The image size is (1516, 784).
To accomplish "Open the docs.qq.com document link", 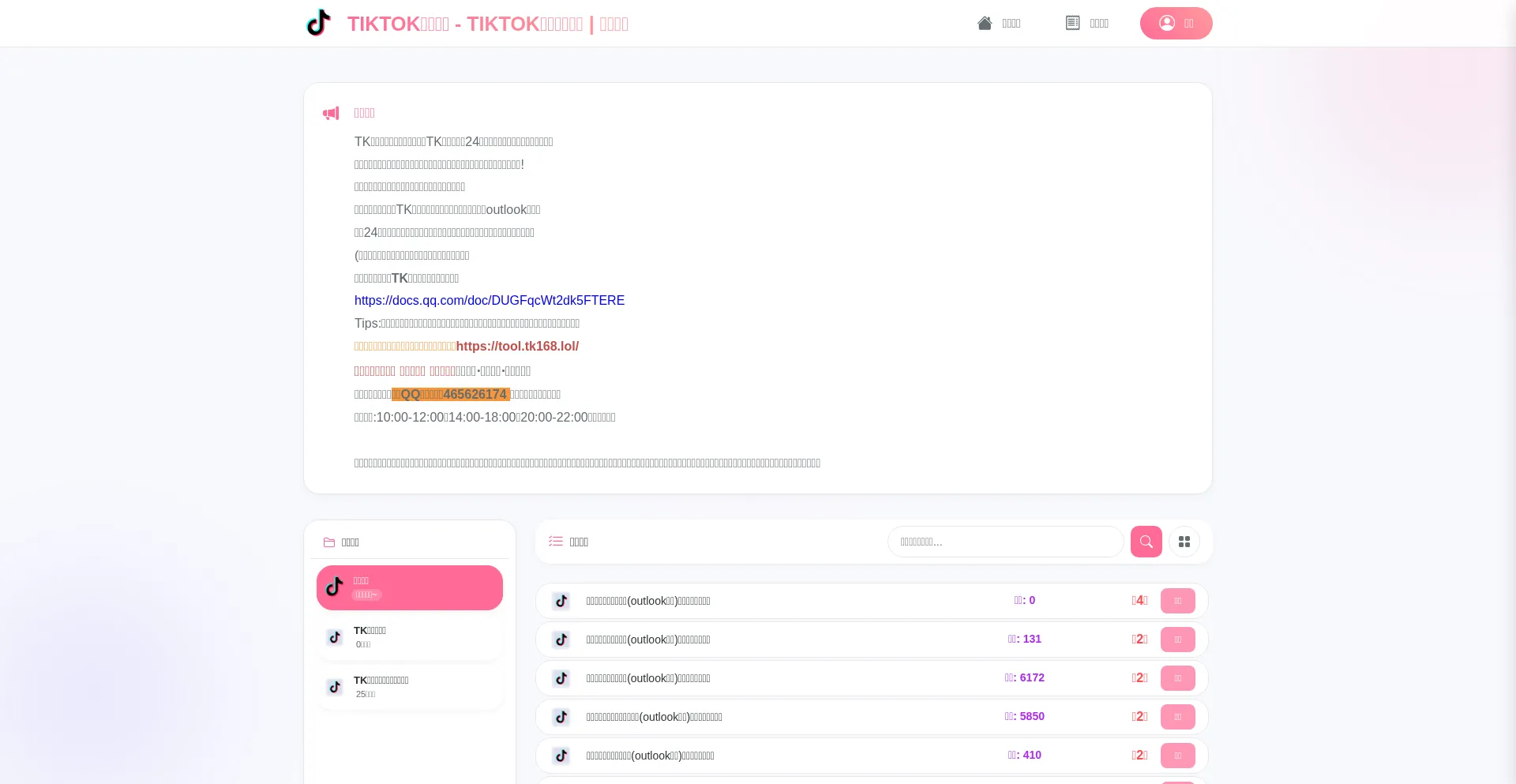I will click(x=490, y=300).
